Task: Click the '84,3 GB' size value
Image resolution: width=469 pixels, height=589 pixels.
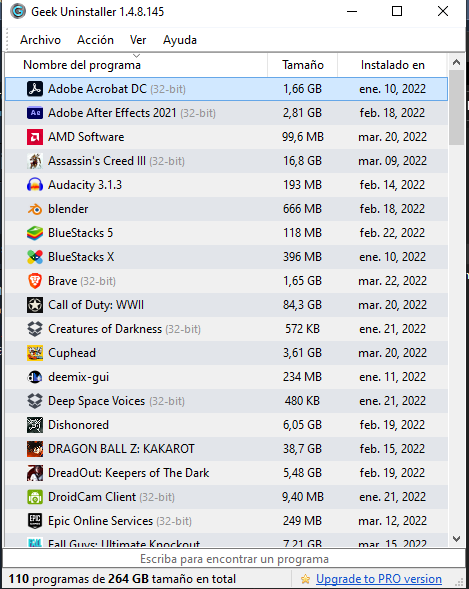Action: pyautogui.click(x=302, y=305)
